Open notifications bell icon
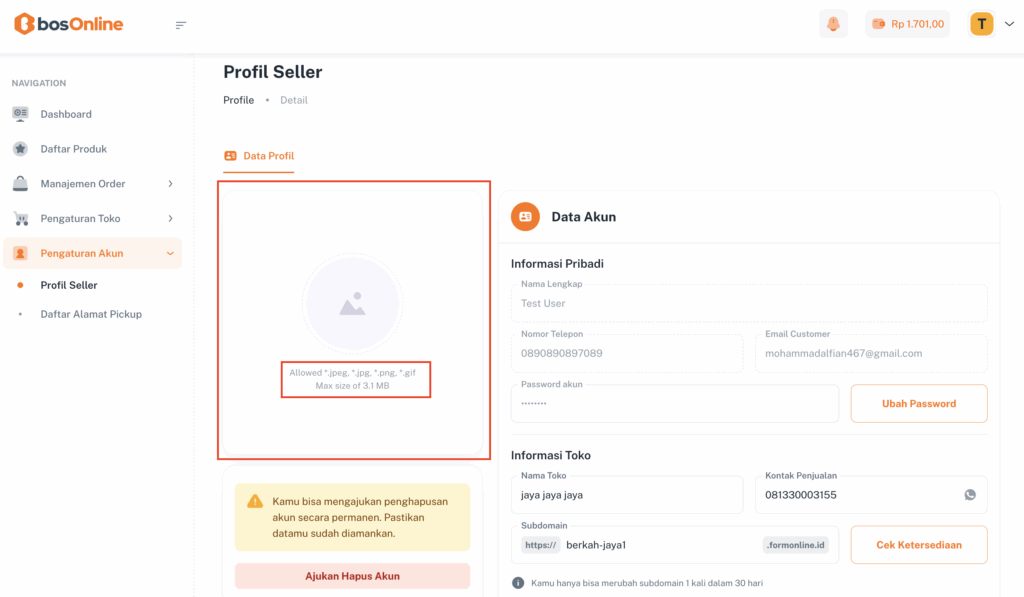Viewport: 1024px width, 597px height. pos(833,24)
